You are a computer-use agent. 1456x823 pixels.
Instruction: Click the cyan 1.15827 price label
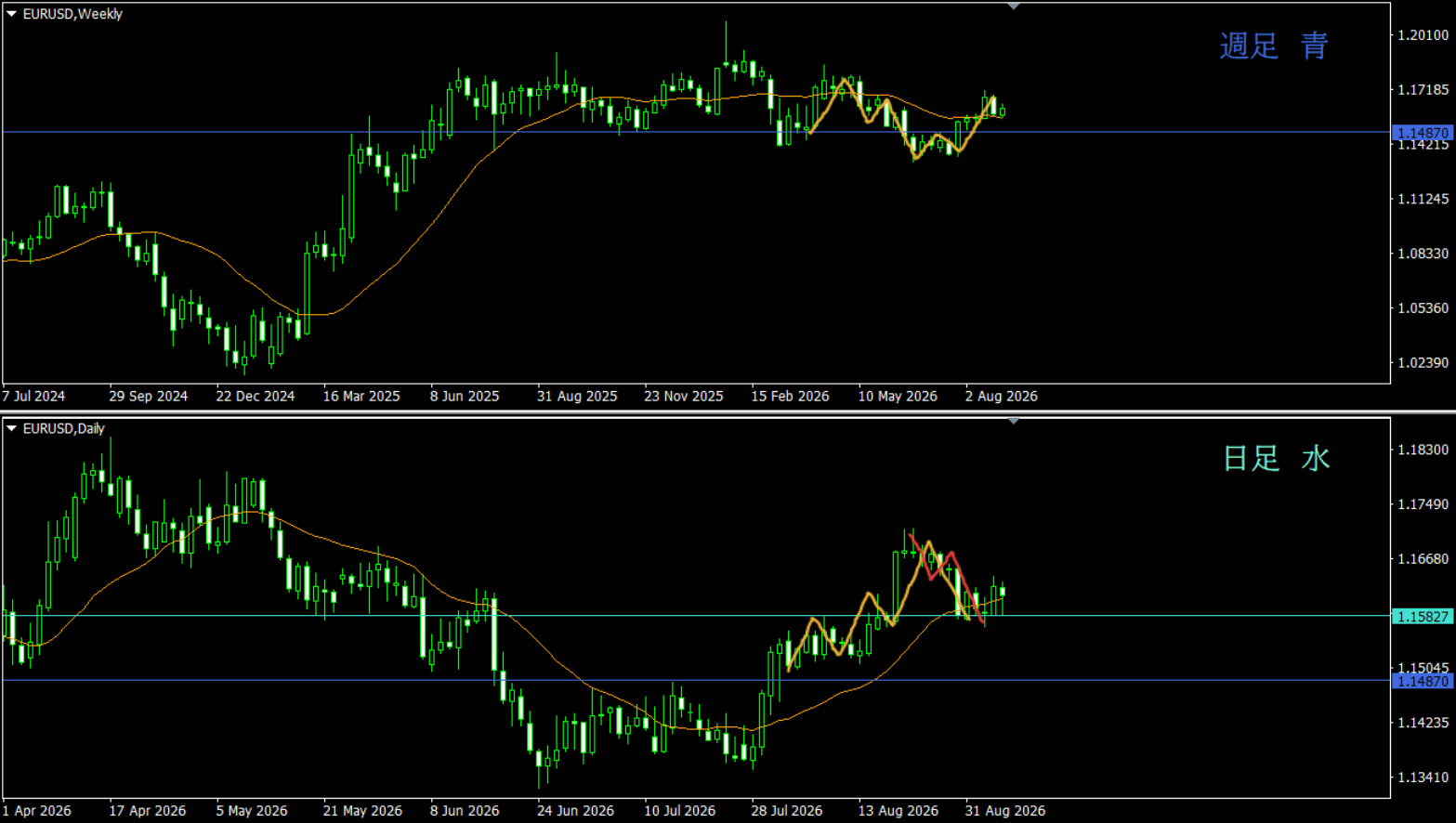click(x=1423, y=616)
